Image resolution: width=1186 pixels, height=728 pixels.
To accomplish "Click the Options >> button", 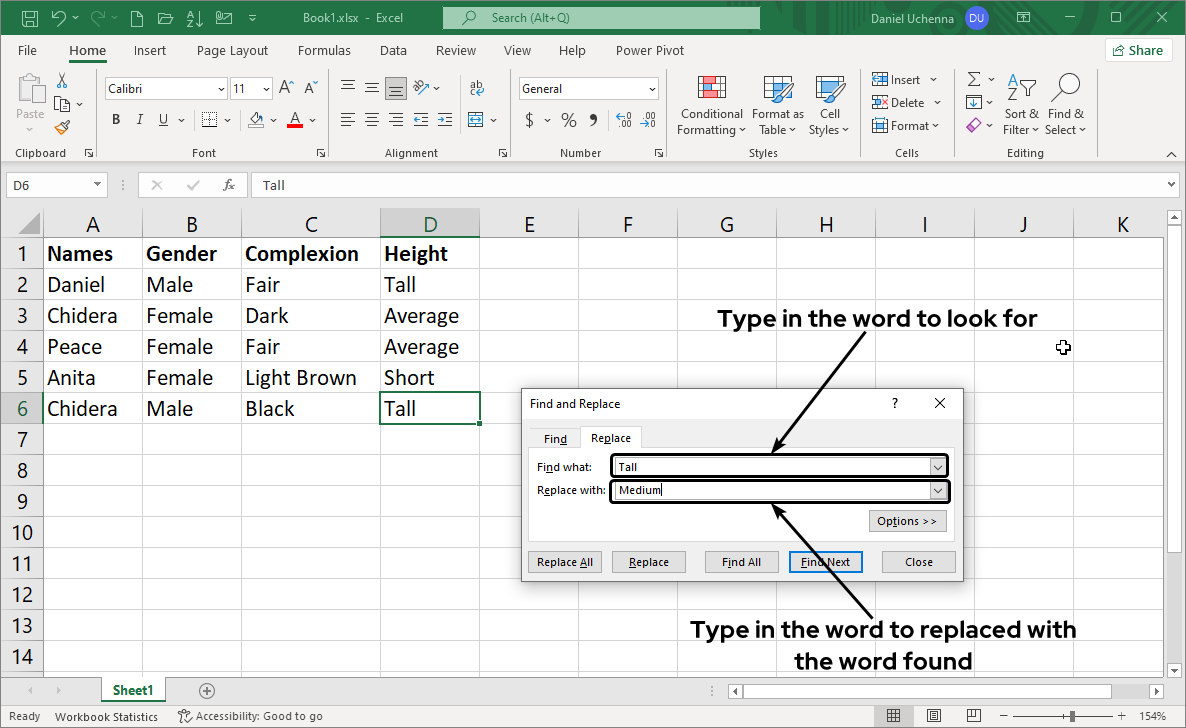I will tap(907, 521).
